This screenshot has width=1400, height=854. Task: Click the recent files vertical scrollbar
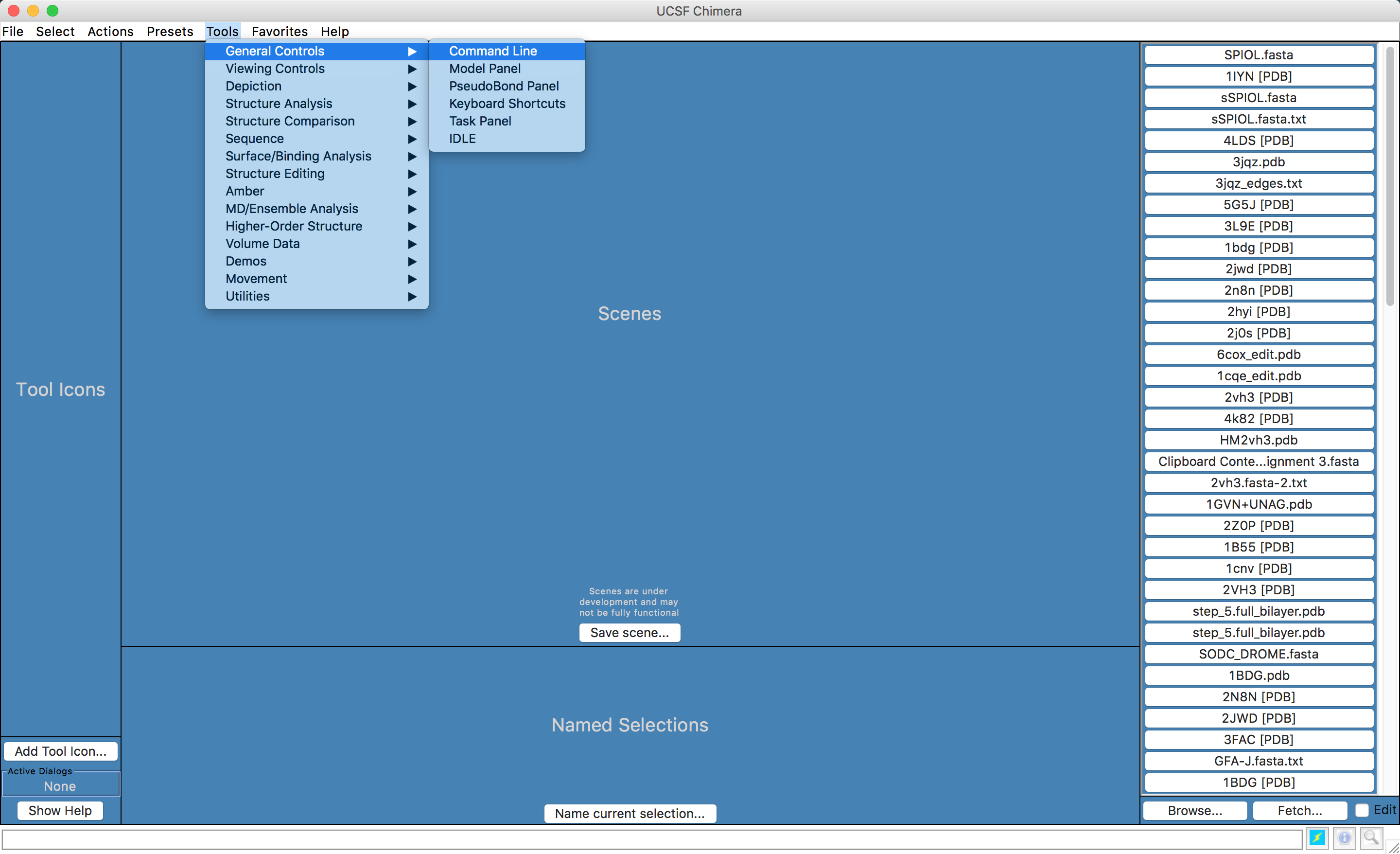coord(1389,176)
